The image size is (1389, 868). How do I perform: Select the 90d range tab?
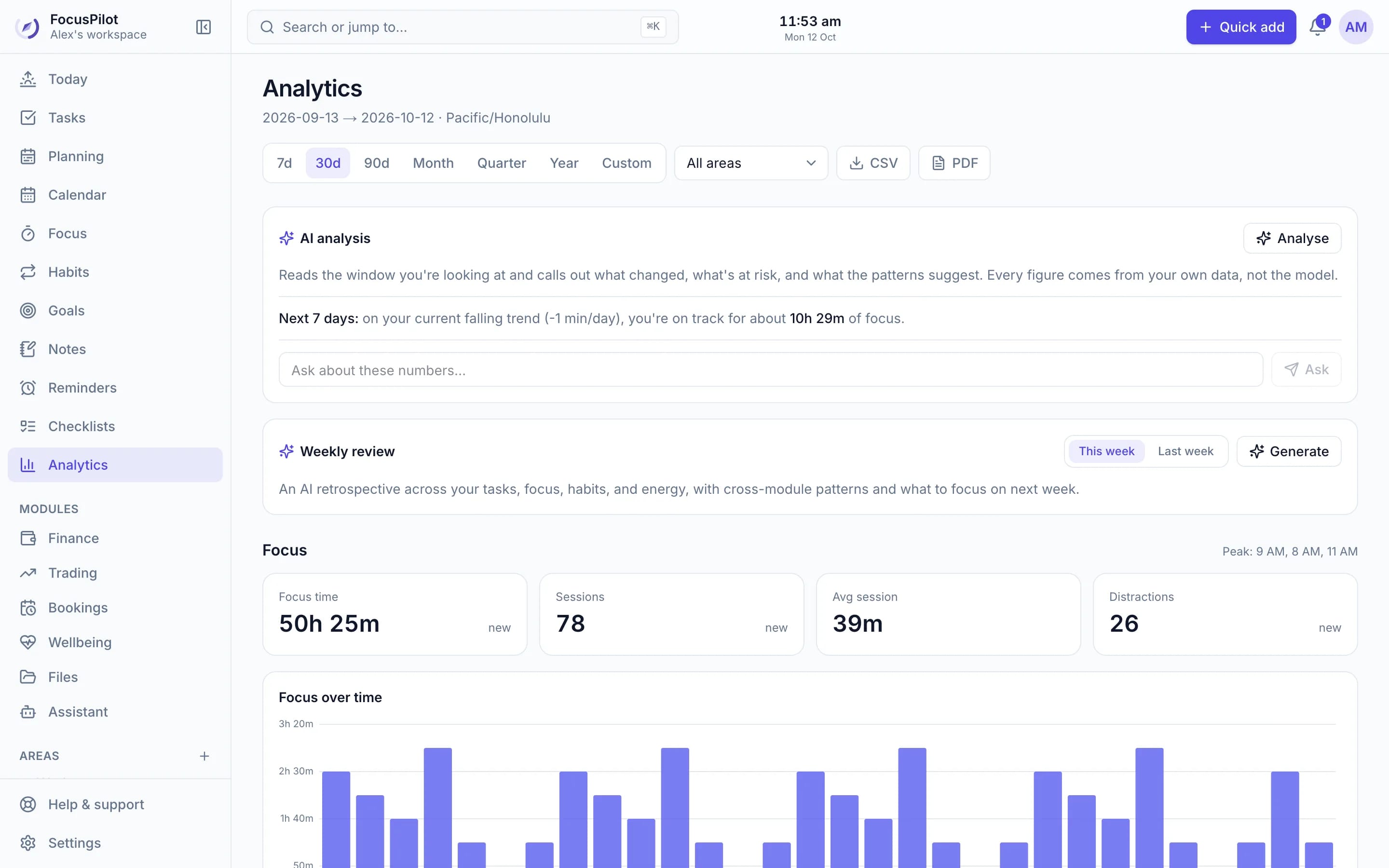pyautogui.click(x=377, y=163)
